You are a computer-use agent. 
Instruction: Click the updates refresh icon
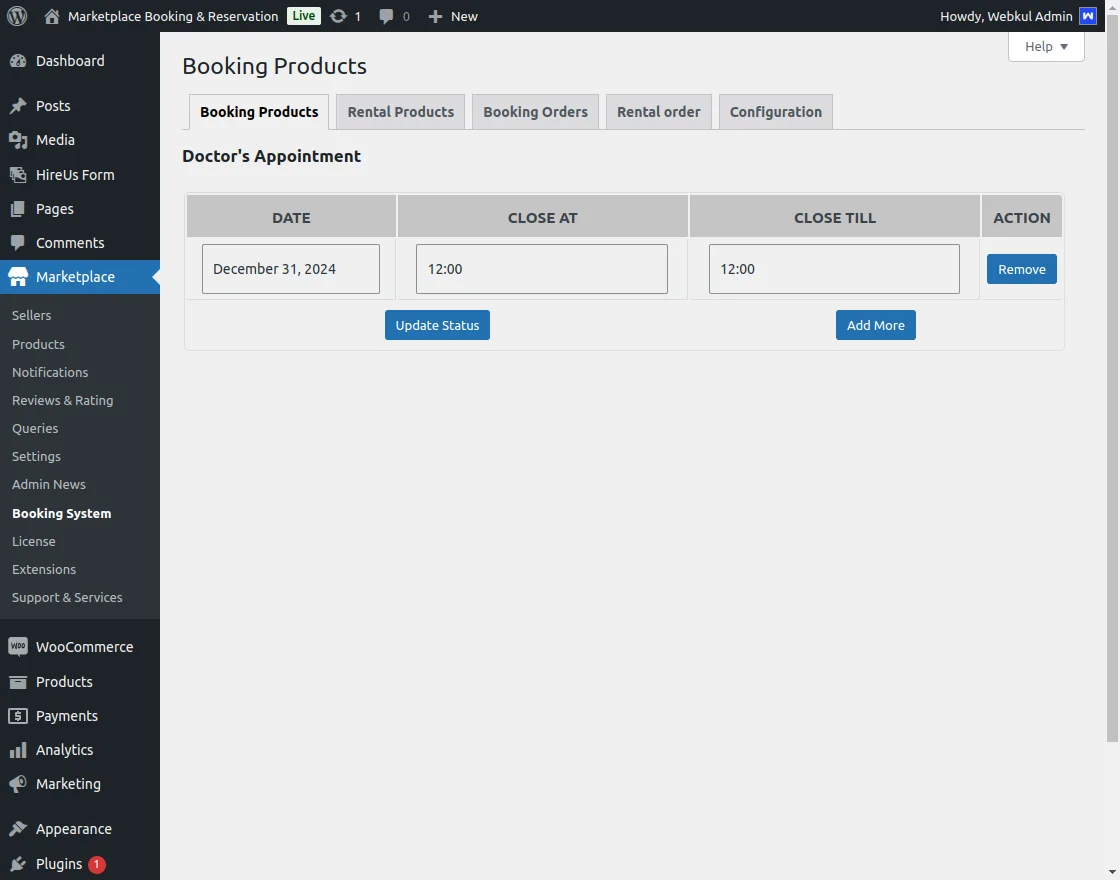point(338,16)
